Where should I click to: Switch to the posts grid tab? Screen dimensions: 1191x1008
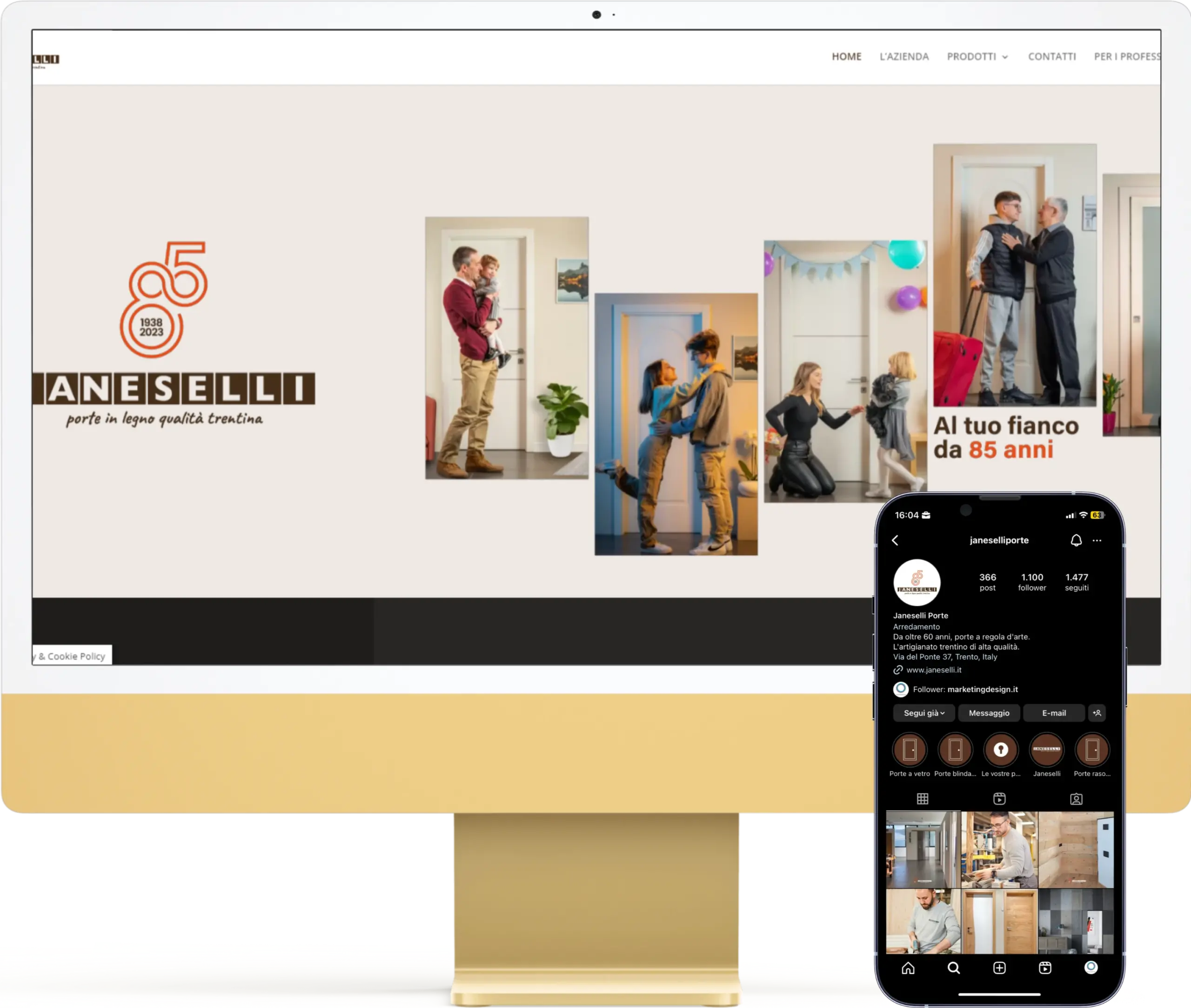point(923,798)
